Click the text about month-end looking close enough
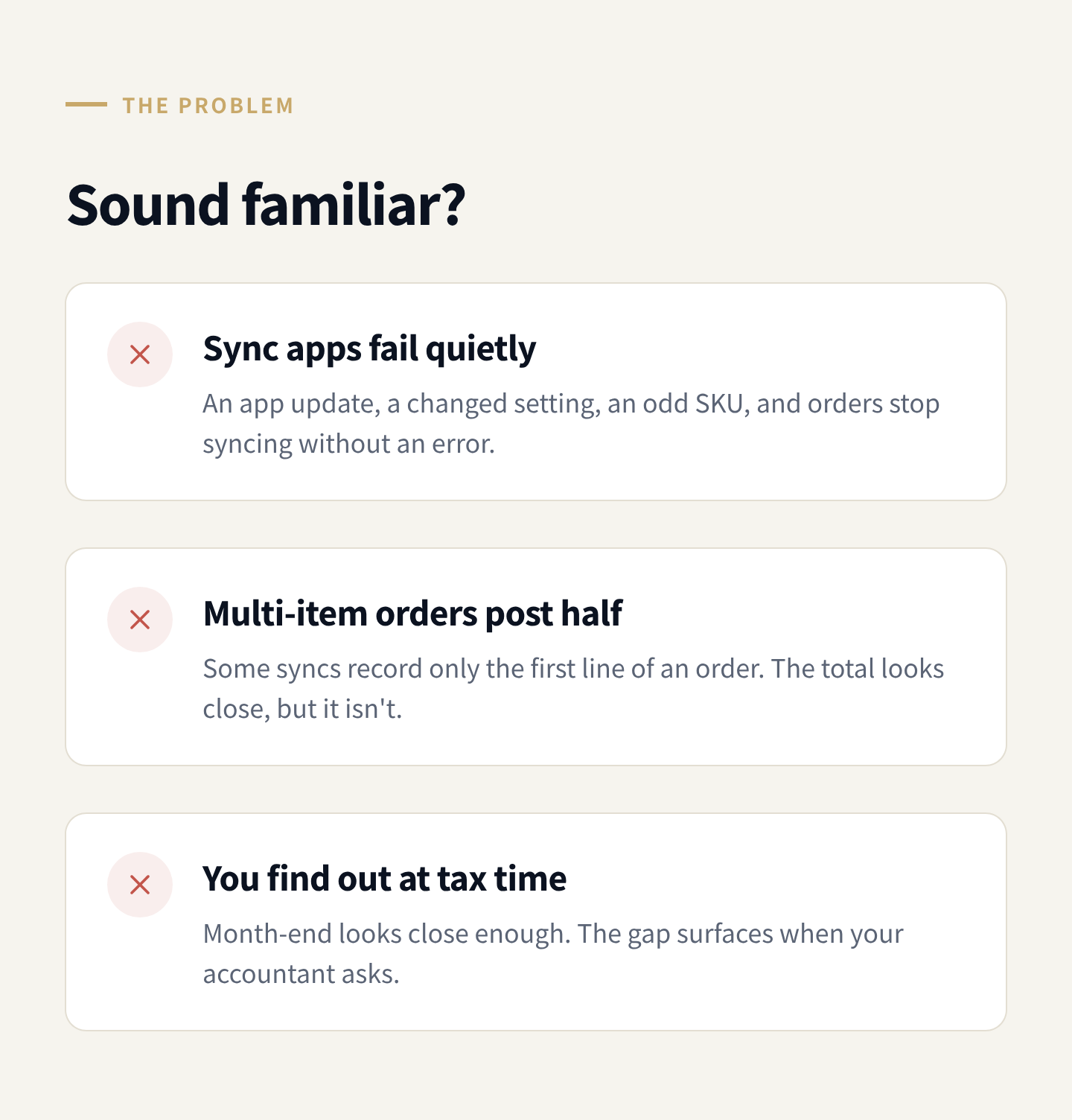Image resolution: width=1072 pixels, height=1120 pixels. (x=553, y=954)
